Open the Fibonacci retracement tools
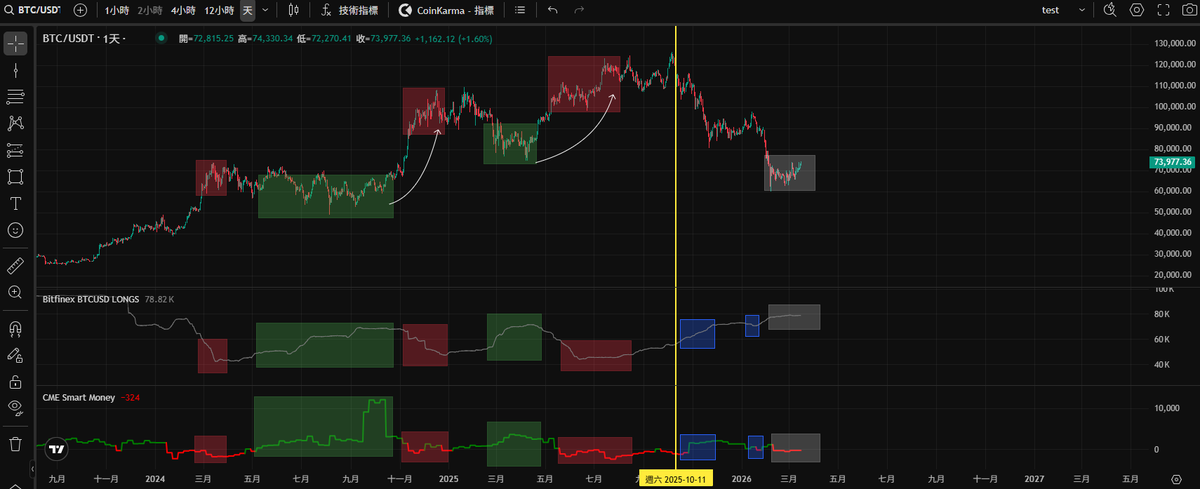The image size is (1200, 489). click(16, 97)
